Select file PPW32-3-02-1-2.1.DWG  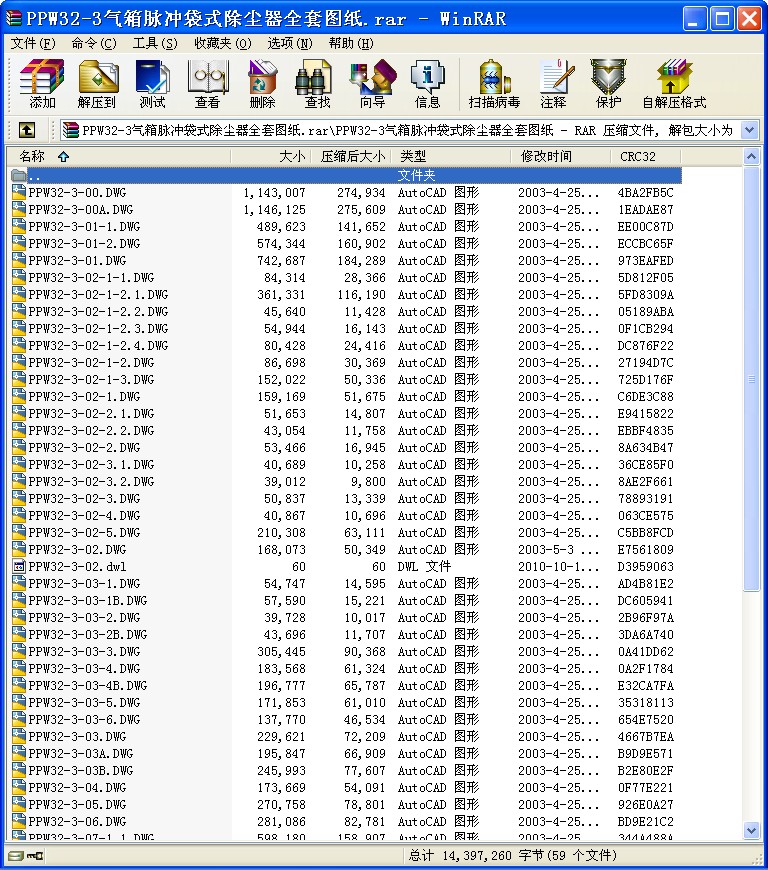click(98, 295)
